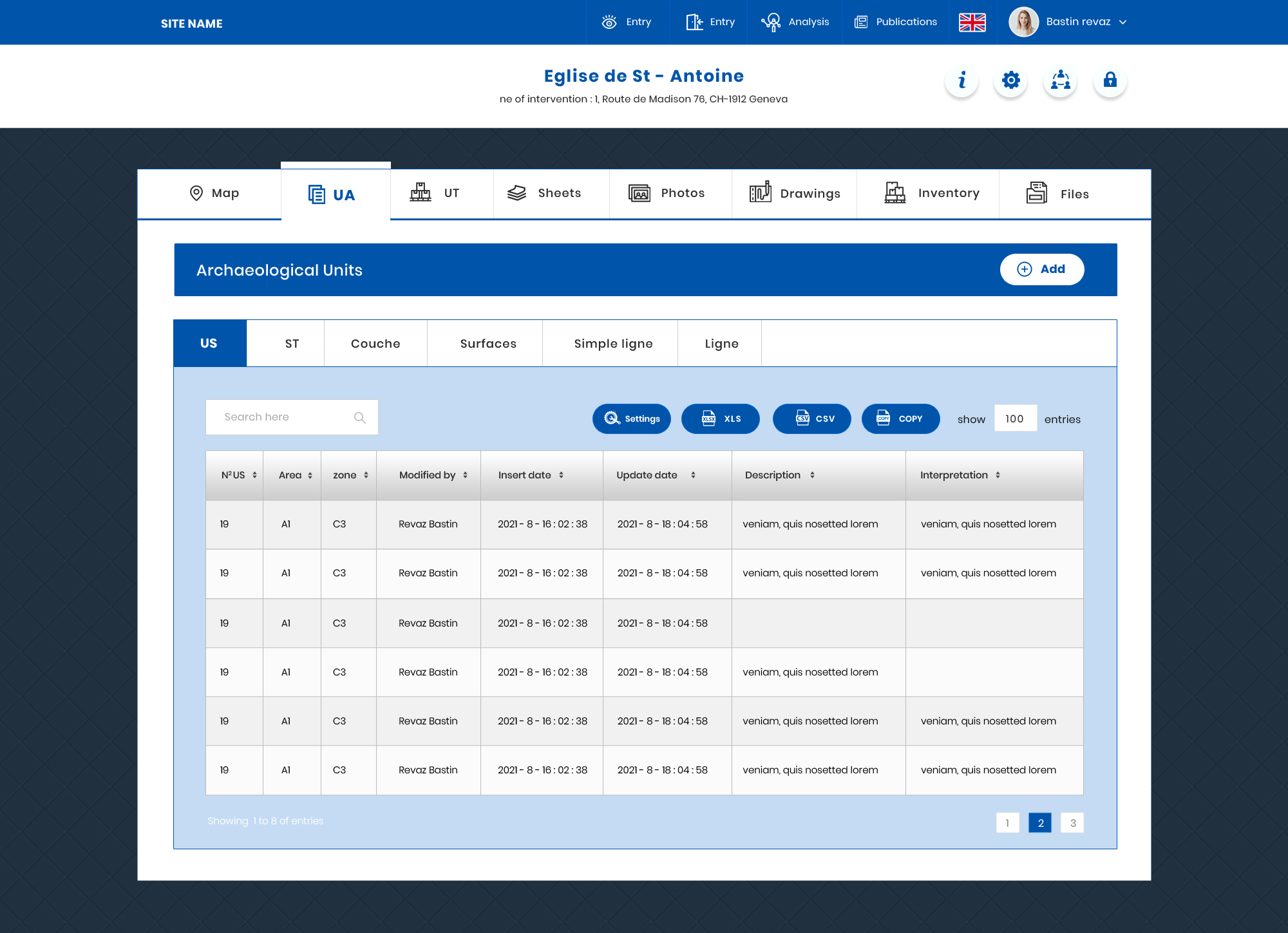This screenshot has height=933, width=1288.
Task: Click the team members icon
Action: pyautogui.click(x=1060, y=80)
